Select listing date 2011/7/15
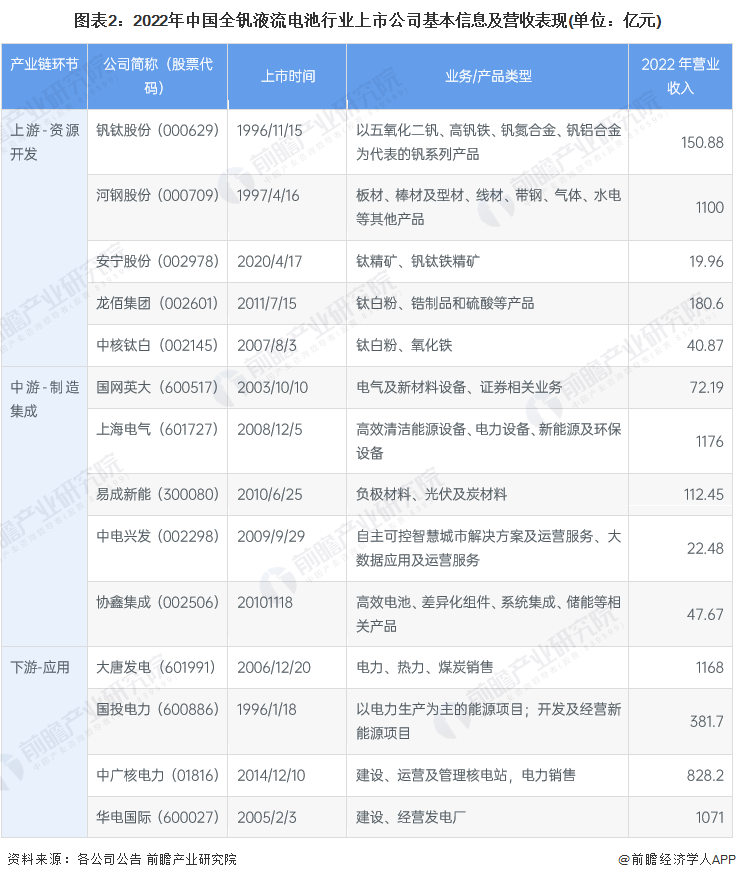 pos(267,304)
